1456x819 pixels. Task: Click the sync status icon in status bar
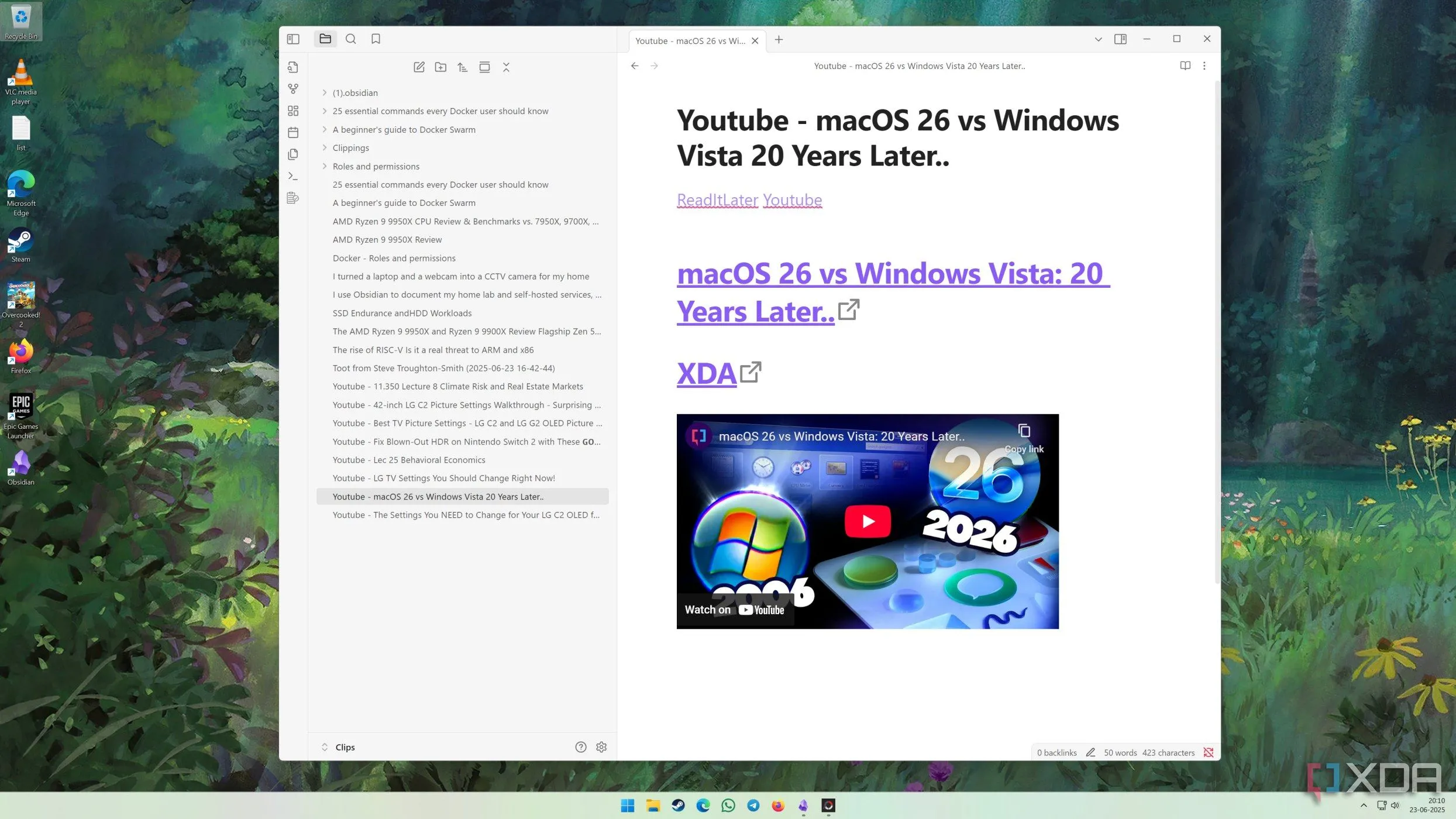1209,753
